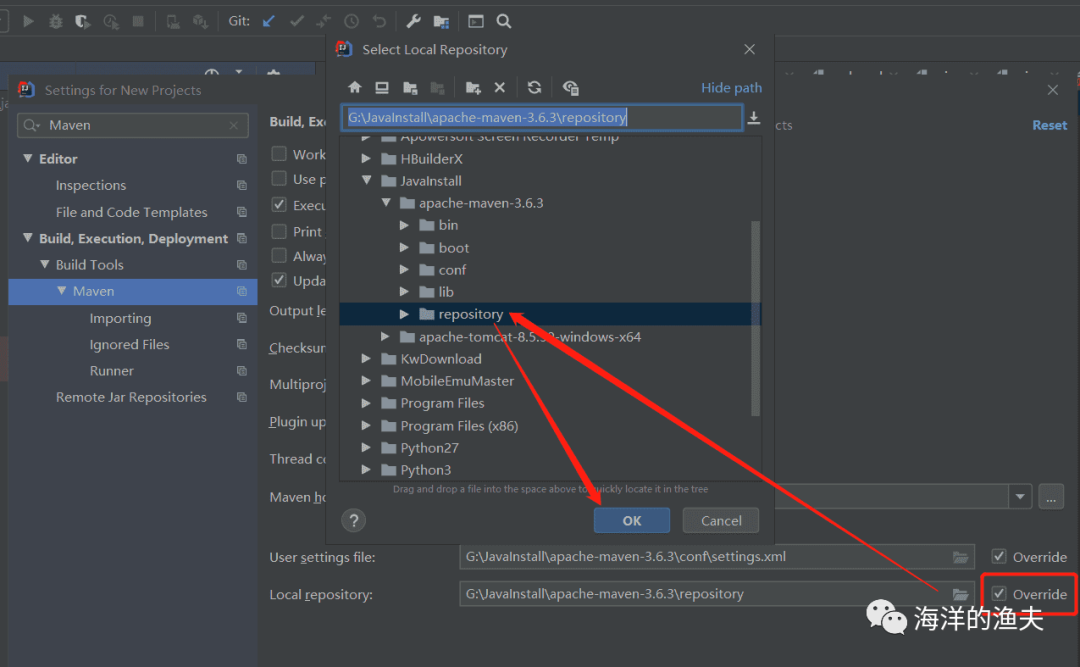Open the Ignored Files settings page
Viewport: 1080px width, 667px height.
coord(129,345)
